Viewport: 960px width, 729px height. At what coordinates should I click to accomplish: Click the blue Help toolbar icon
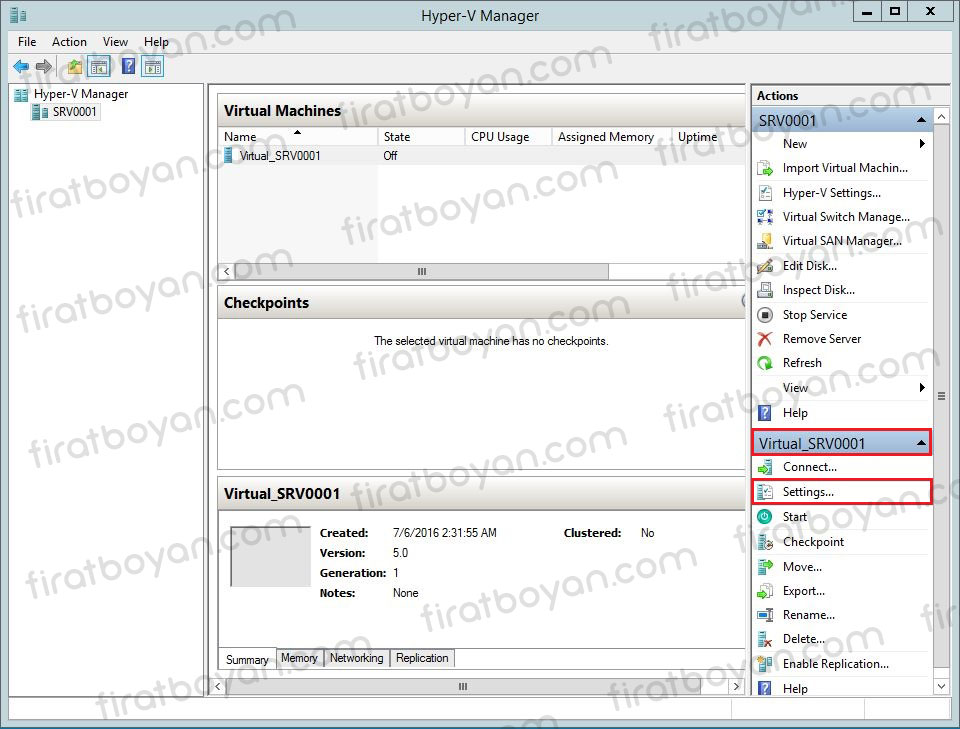(129, 66)
